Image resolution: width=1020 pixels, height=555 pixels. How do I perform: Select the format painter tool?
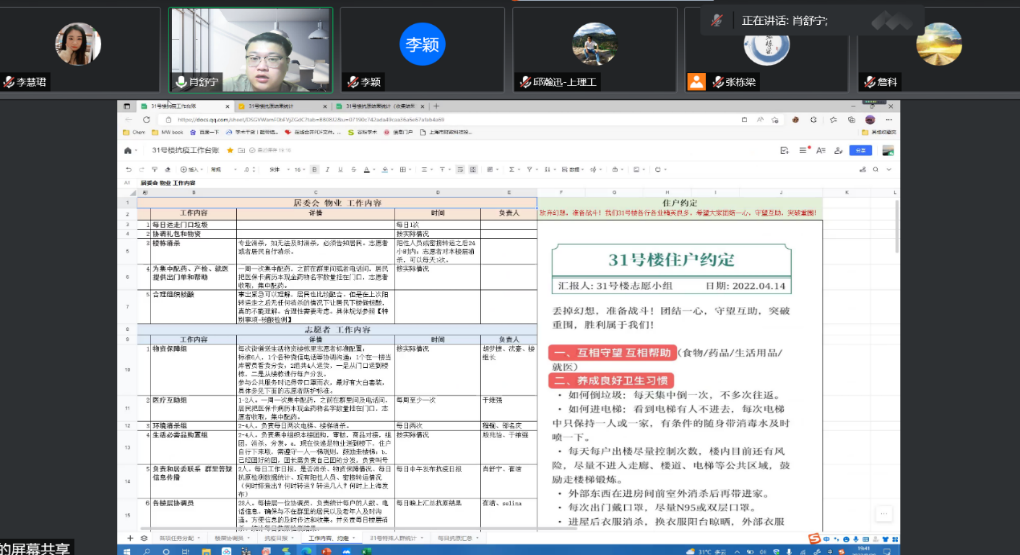(154, 170)
